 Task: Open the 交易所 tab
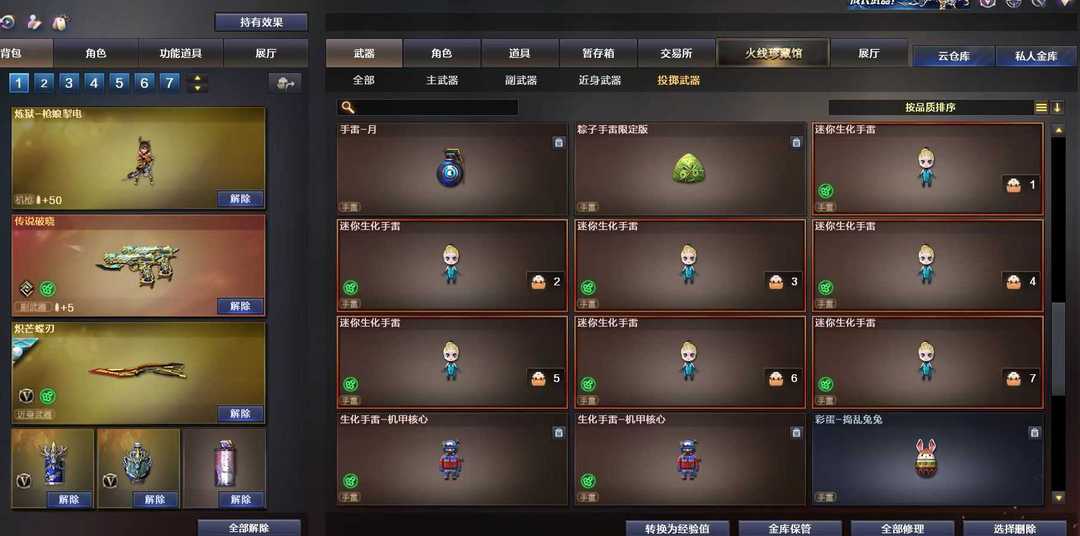point(676,53)
